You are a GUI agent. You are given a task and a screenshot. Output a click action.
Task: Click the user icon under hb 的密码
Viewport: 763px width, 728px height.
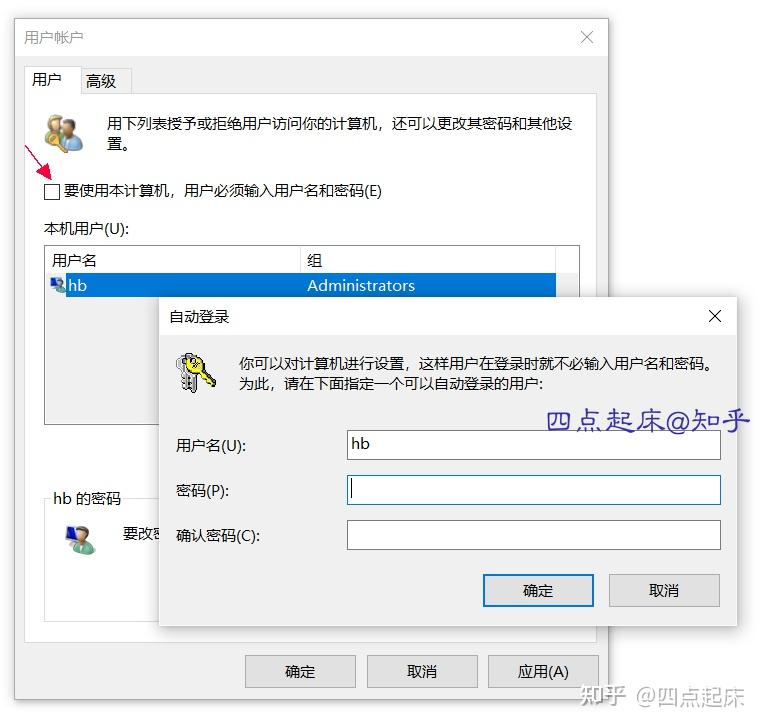(80, 540)
